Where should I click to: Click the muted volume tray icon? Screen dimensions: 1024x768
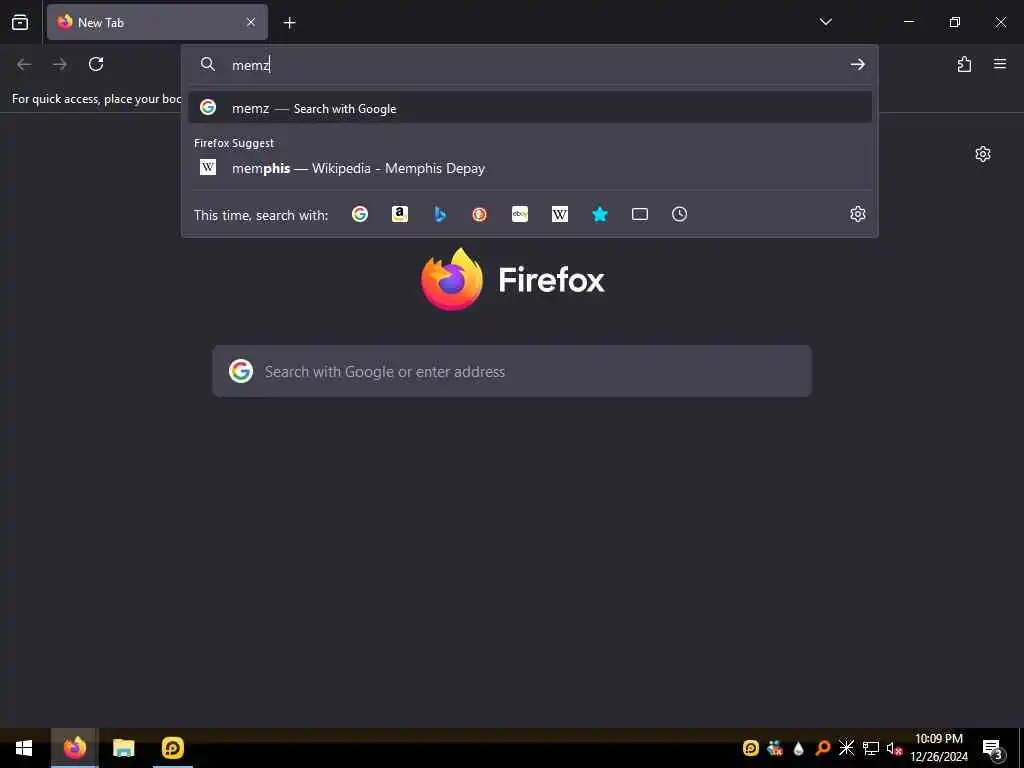[894, 748]
